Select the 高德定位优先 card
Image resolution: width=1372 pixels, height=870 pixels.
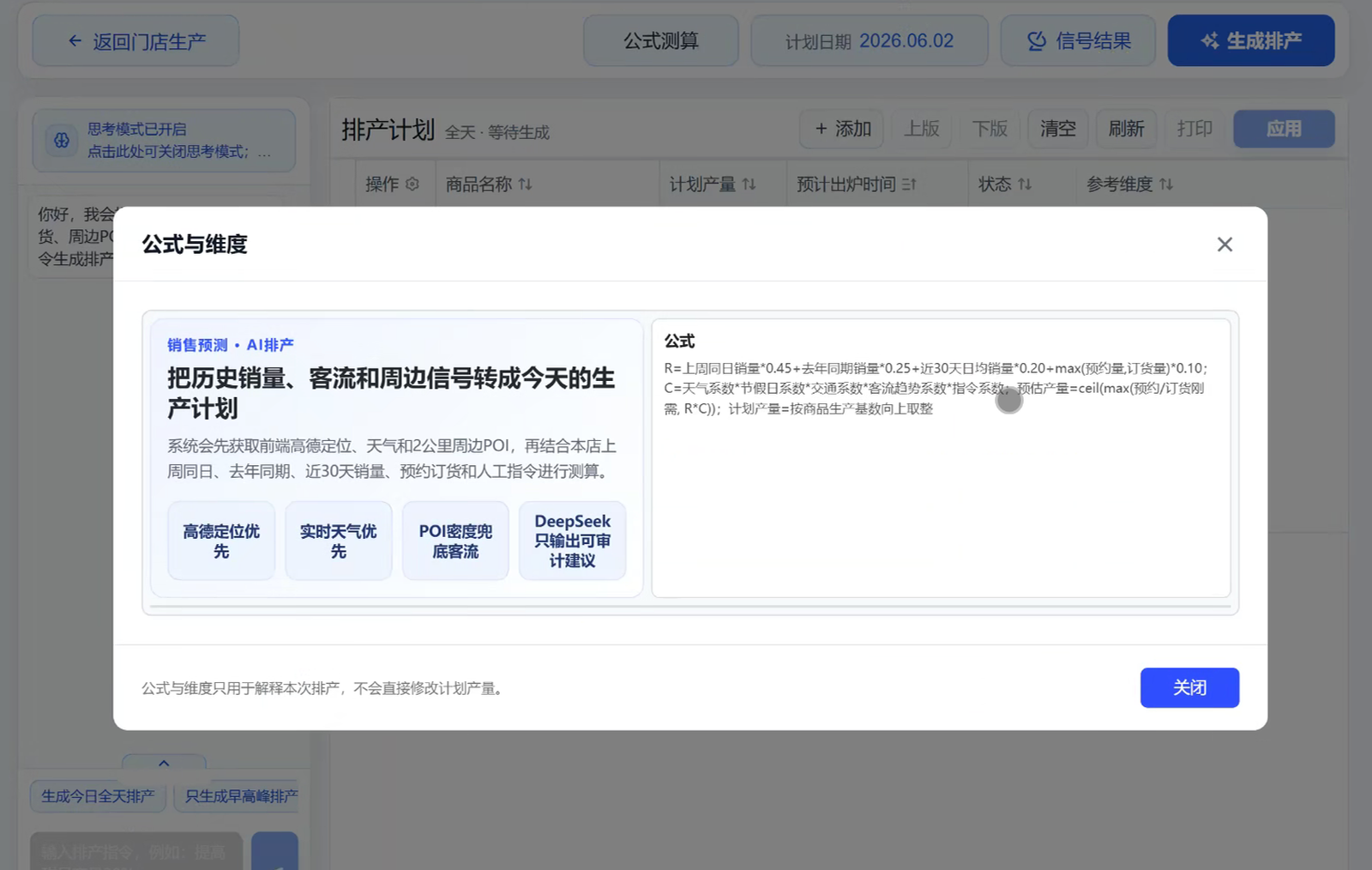[x=221, y=541]
